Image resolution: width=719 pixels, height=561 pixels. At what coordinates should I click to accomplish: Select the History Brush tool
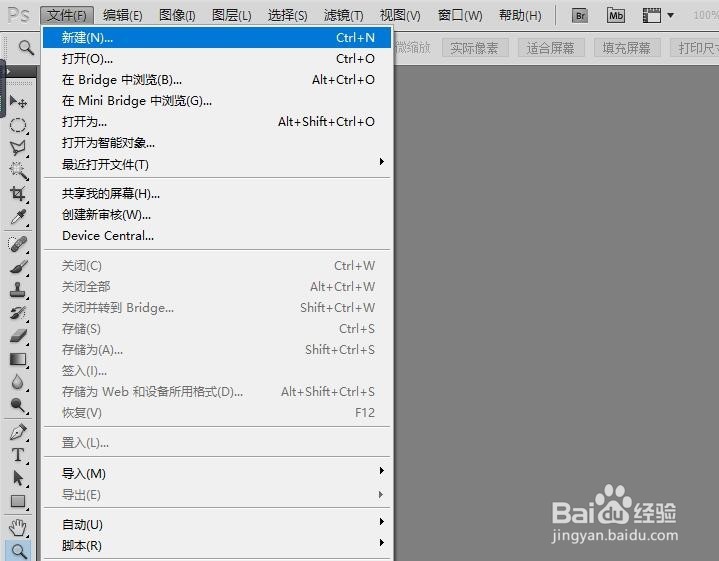tap(18, 313)
